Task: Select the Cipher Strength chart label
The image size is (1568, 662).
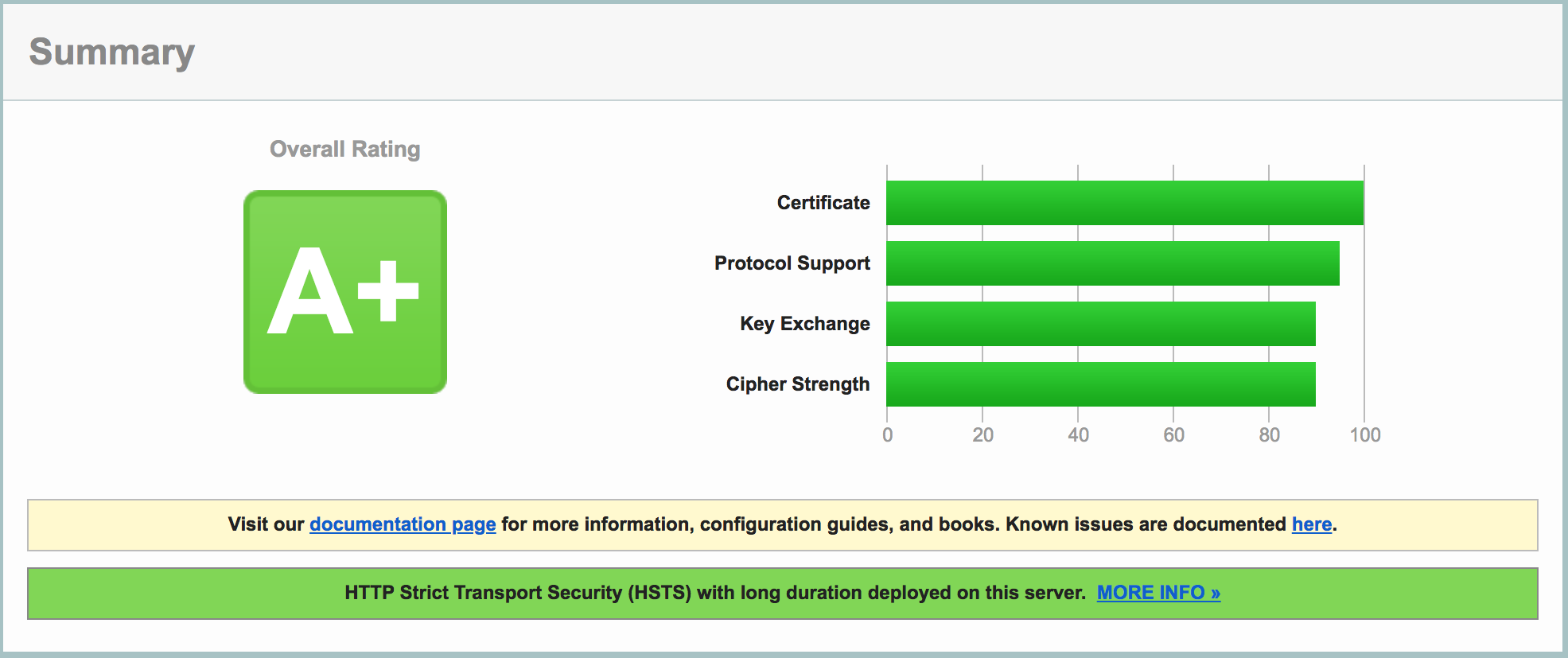Action: click(797, 384)
